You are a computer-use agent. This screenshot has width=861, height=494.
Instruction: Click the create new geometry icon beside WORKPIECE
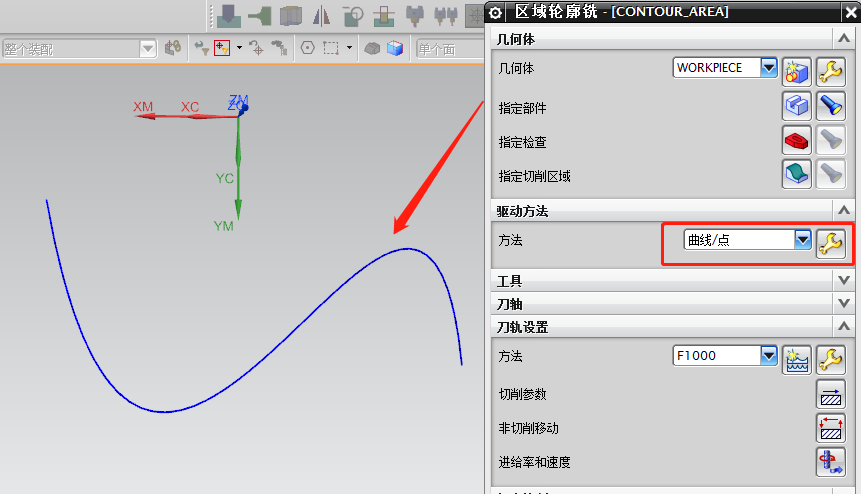point(796,71)
